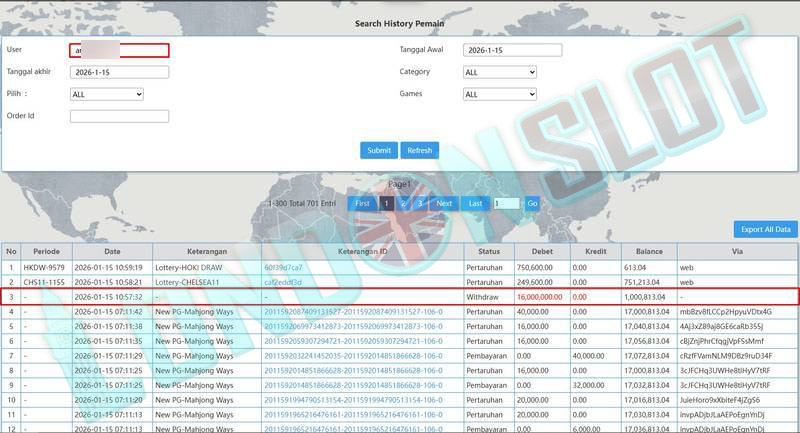Open the Games dropdown
Screen dimensions: 800x433
500,94
